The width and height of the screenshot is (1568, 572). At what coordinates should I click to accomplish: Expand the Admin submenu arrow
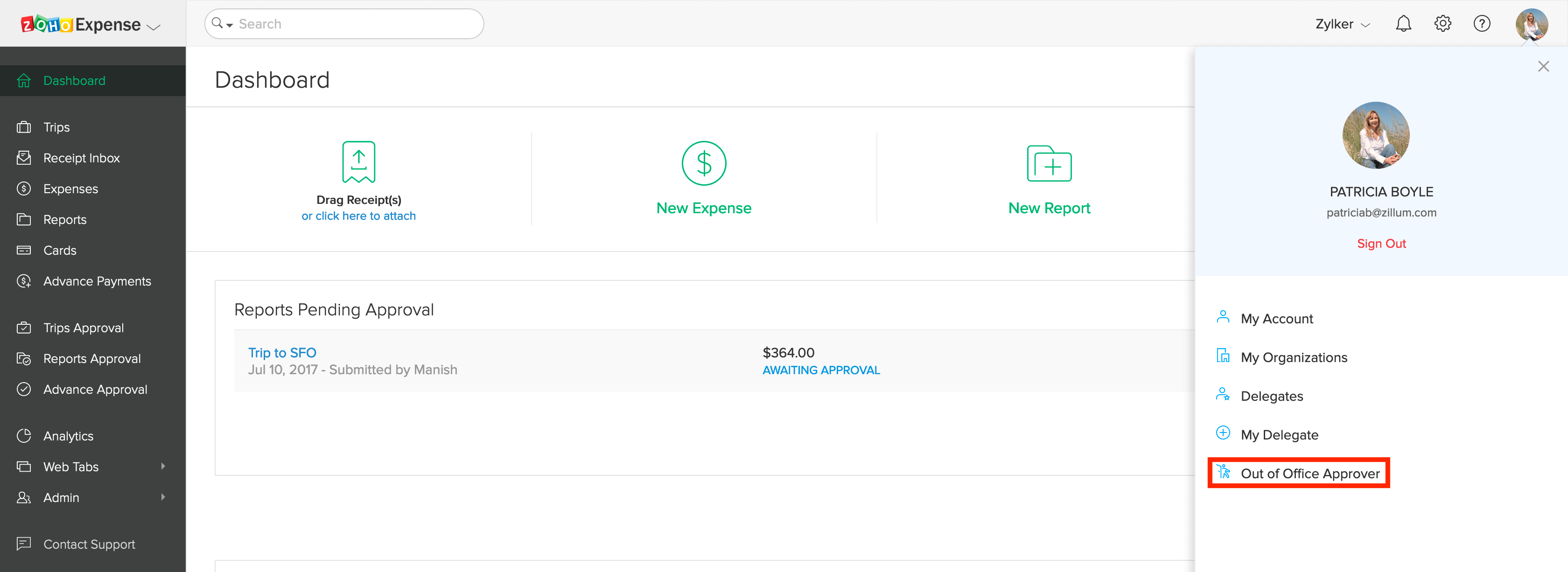point(162,497)
